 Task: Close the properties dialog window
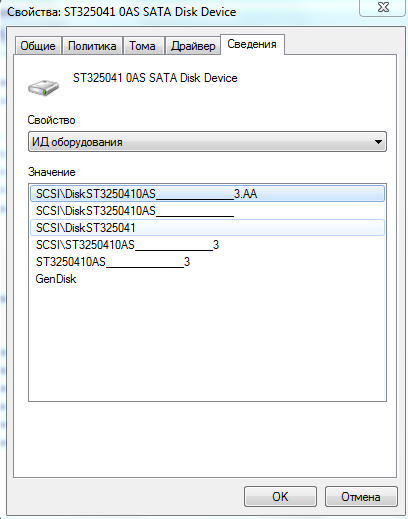(382, 7)
